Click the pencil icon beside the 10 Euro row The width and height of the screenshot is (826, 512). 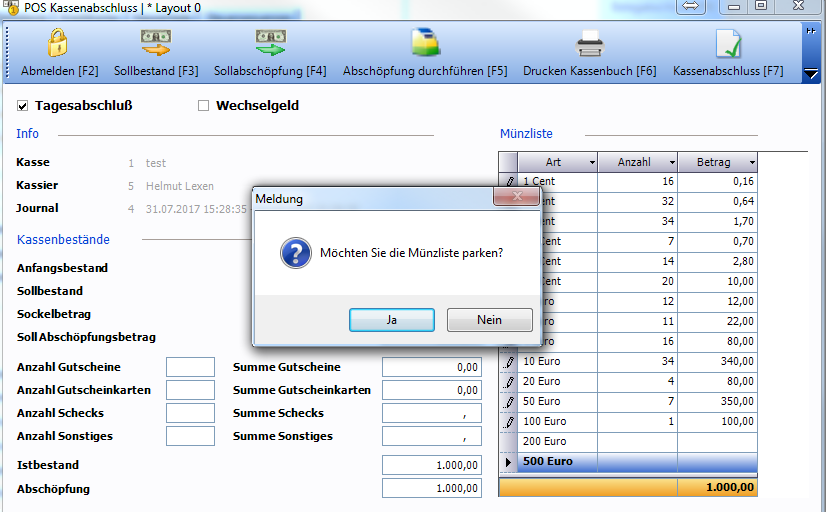508,361
